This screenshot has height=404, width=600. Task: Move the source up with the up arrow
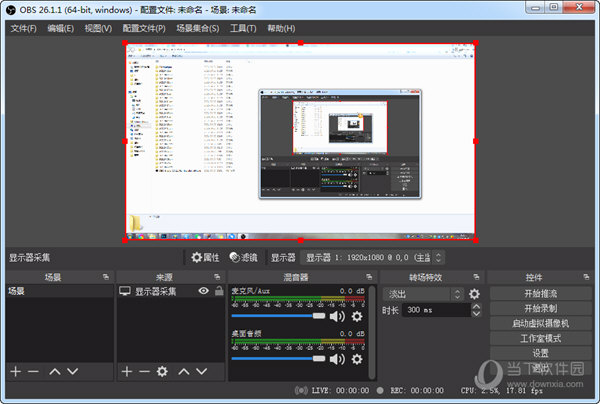coord(184,371)
